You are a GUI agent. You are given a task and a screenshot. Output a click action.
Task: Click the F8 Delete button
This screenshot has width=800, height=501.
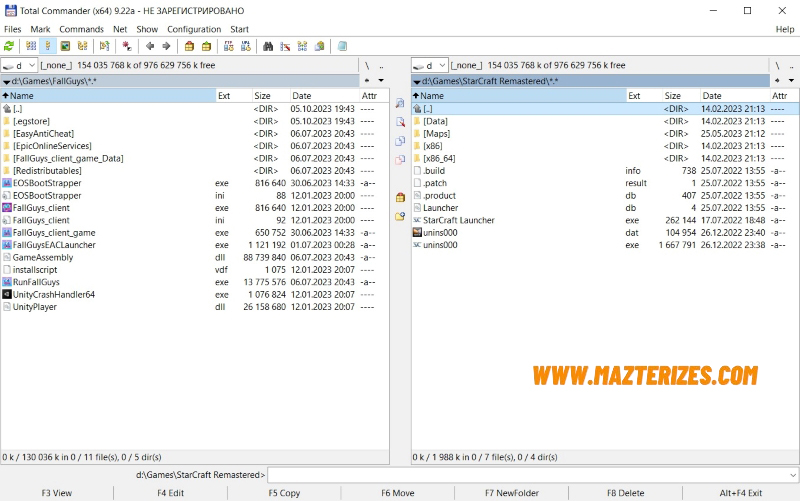pos(626,493)
